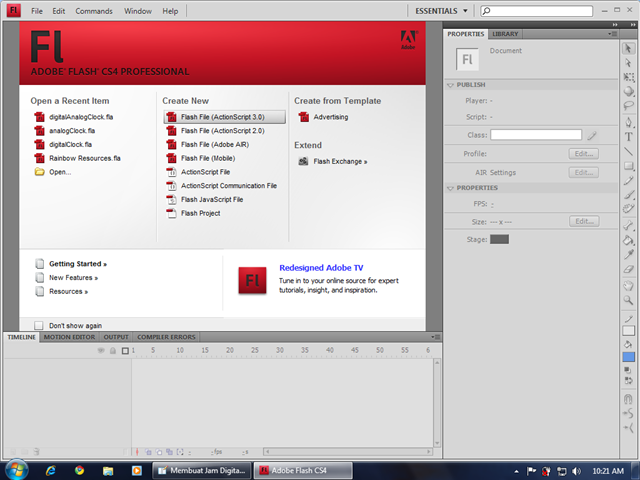This screenshot has height=480, width=640.
Task: Open the Commands menu
Action: tap(94, 11)
